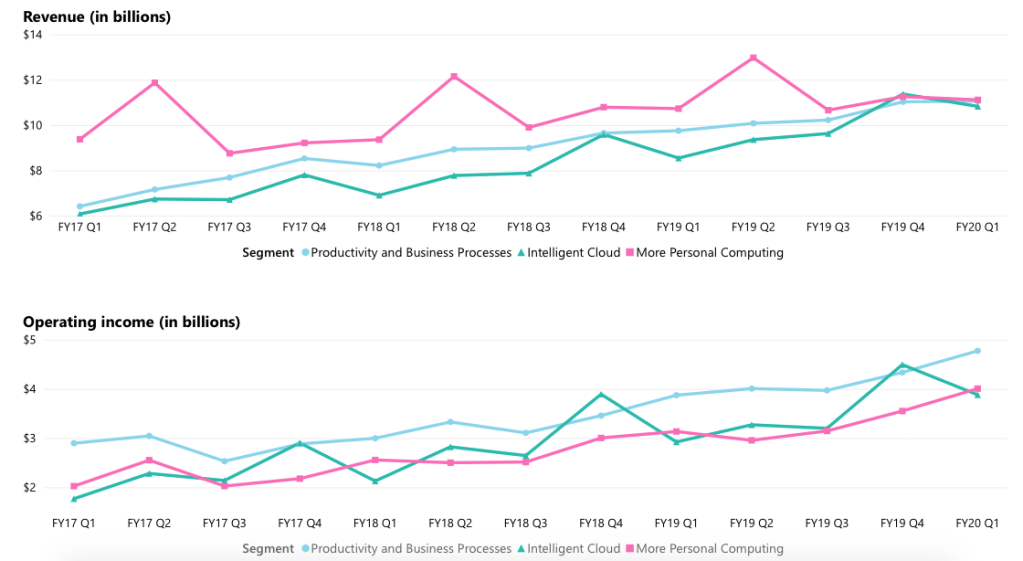
Task: Select More Personal Computing FY17 Q2 revenue point
Action: click(154, 82)
